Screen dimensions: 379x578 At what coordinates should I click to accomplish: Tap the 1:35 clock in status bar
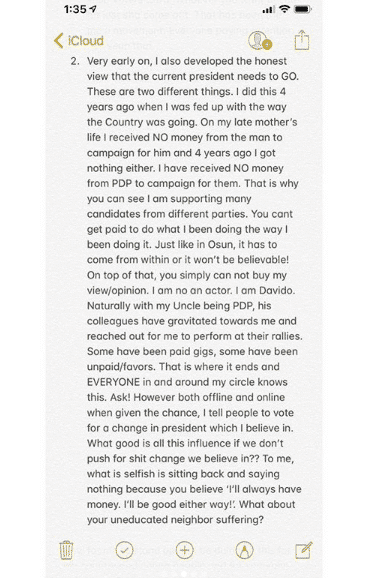coord(75,9)
